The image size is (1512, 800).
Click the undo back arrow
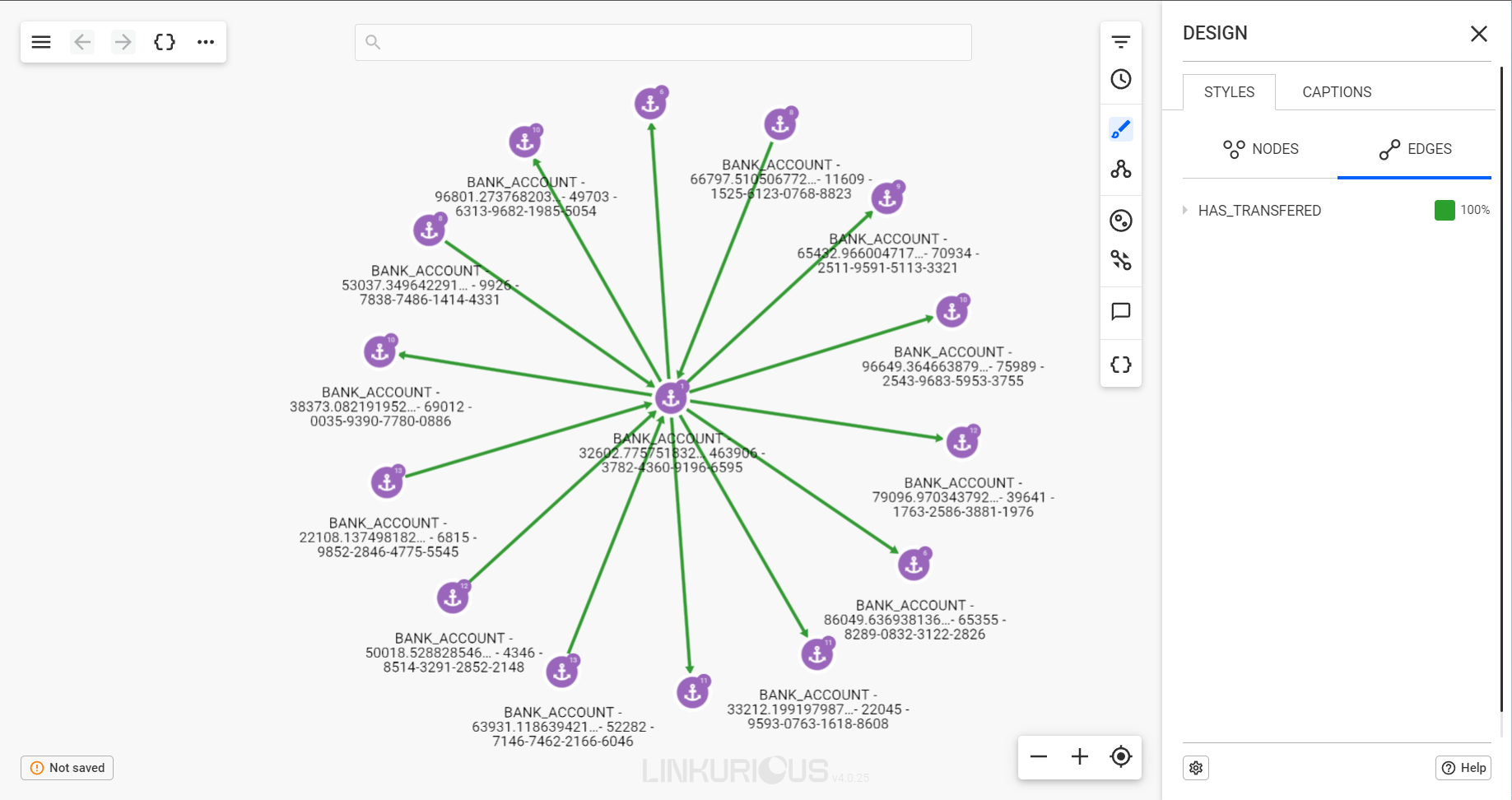coord(82,42)
